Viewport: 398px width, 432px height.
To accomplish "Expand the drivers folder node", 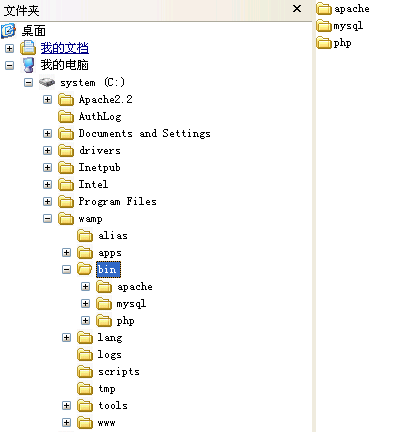I will 47,150.
